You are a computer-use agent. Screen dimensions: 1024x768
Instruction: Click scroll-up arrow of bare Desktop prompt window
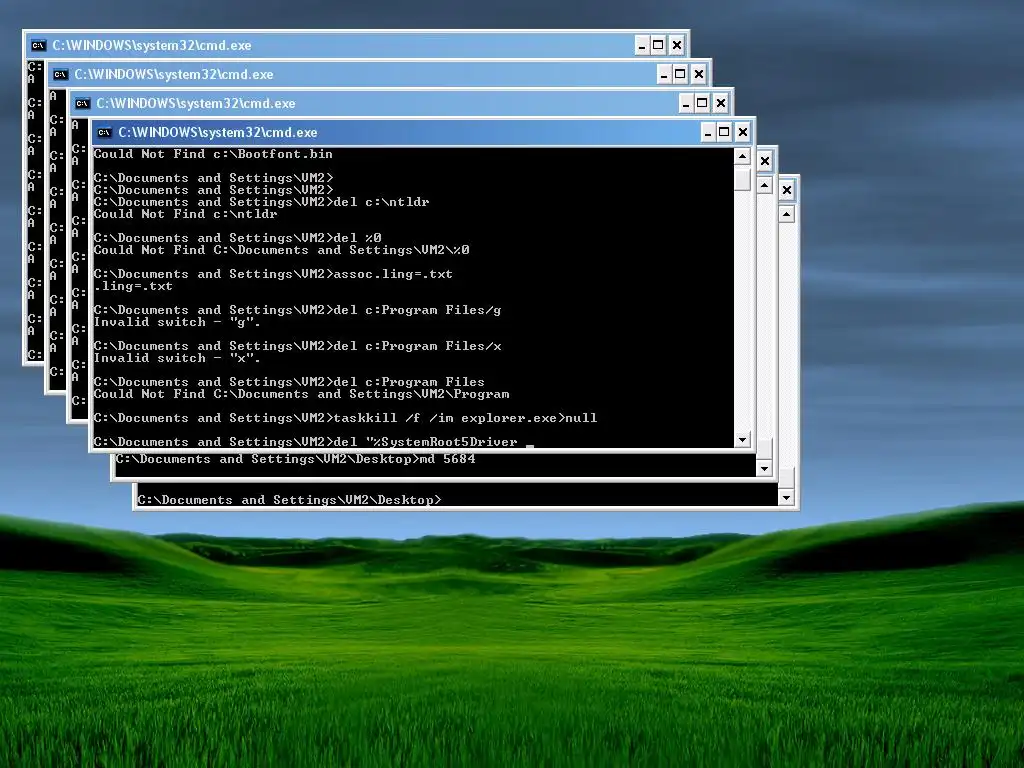(786, 214)
